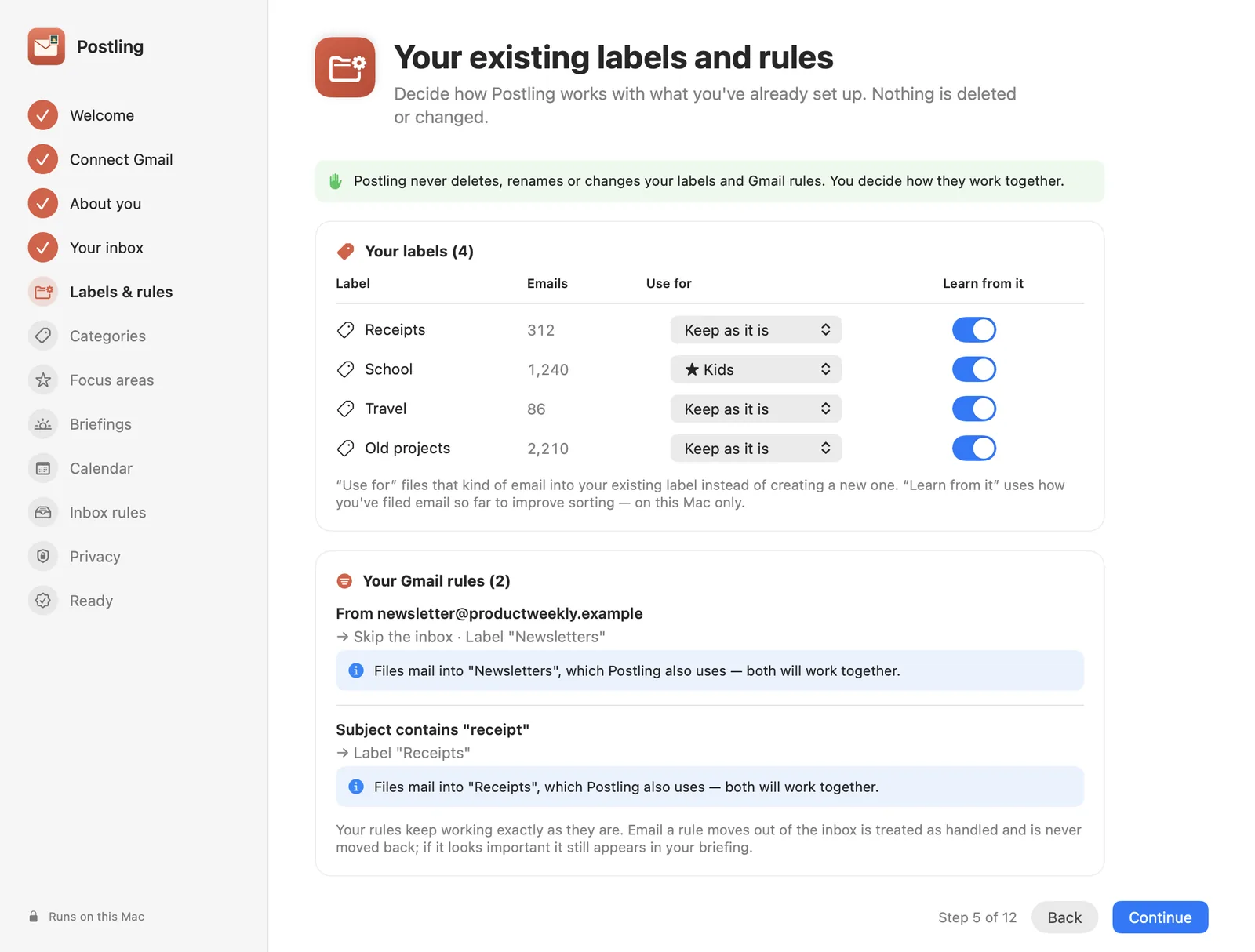Click the Your inbox checkmark icon
Screen dimensions: 1255x952
43,248
